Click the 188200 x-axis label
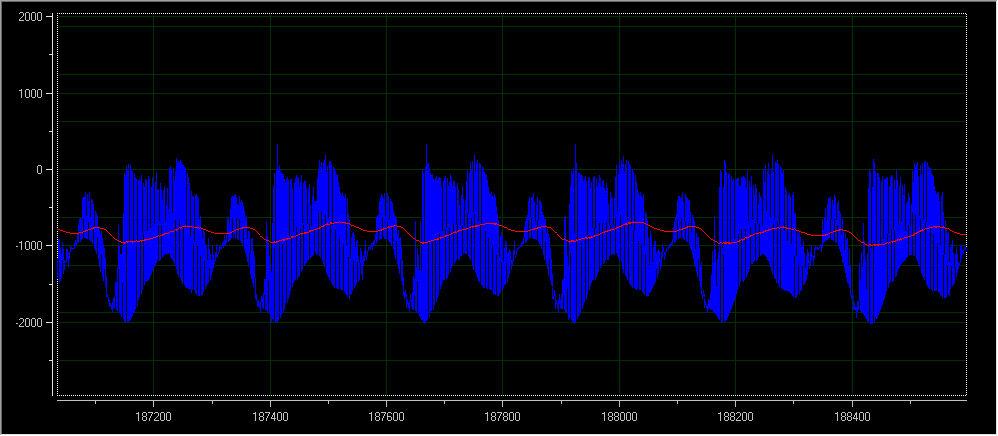This screenshot has width=998, height=436. pos(735,416)
